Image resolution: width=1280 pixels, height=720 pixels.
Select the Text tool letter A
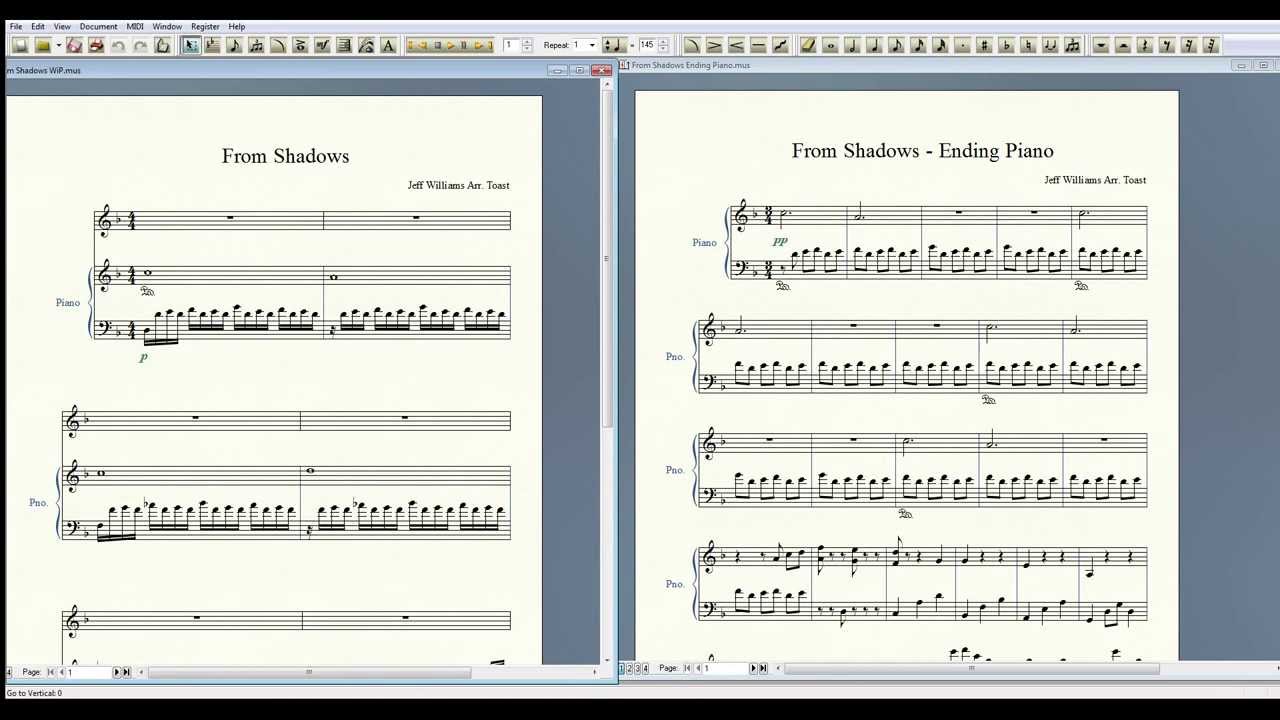(388, 45)
